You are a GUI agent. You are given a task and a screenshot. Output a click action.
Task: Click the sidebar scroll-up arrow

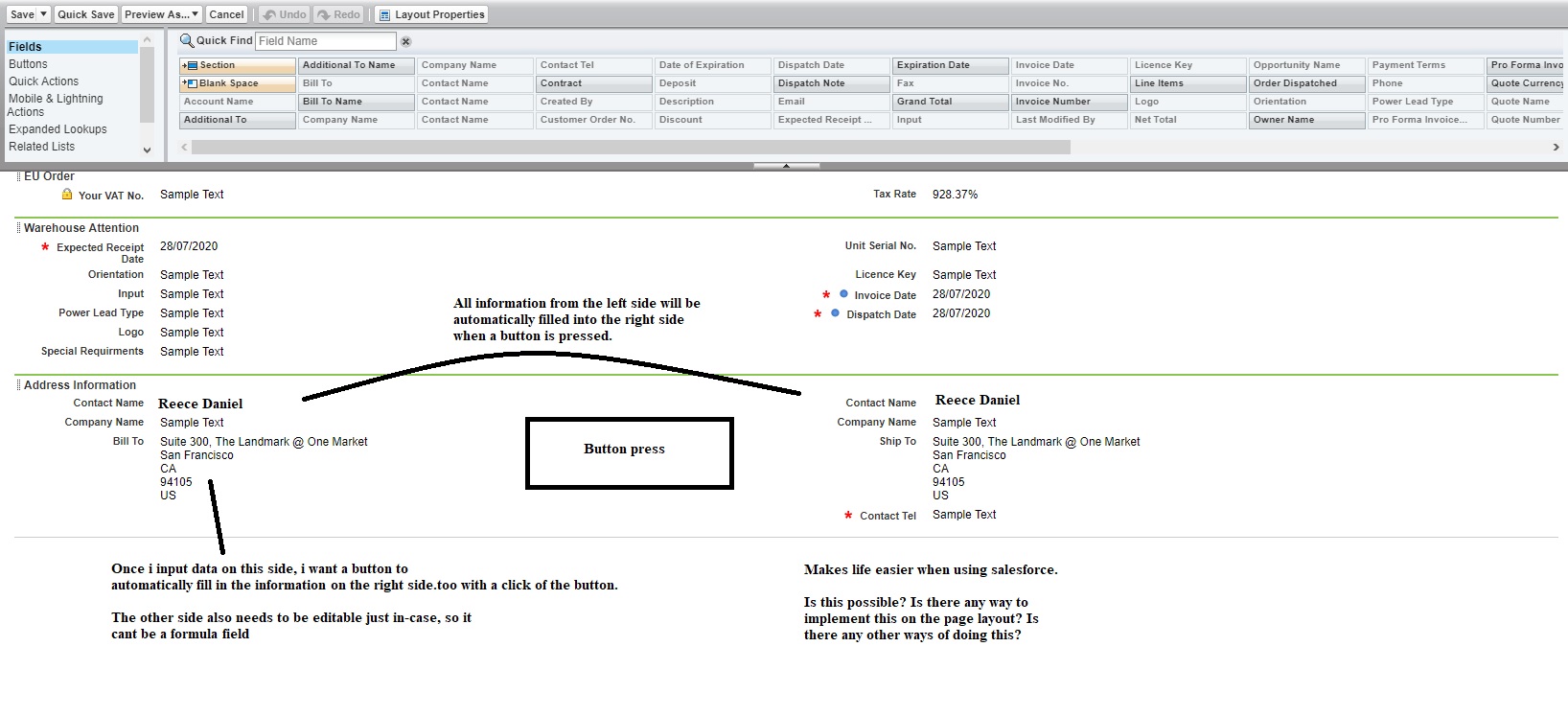pos(147,40)
